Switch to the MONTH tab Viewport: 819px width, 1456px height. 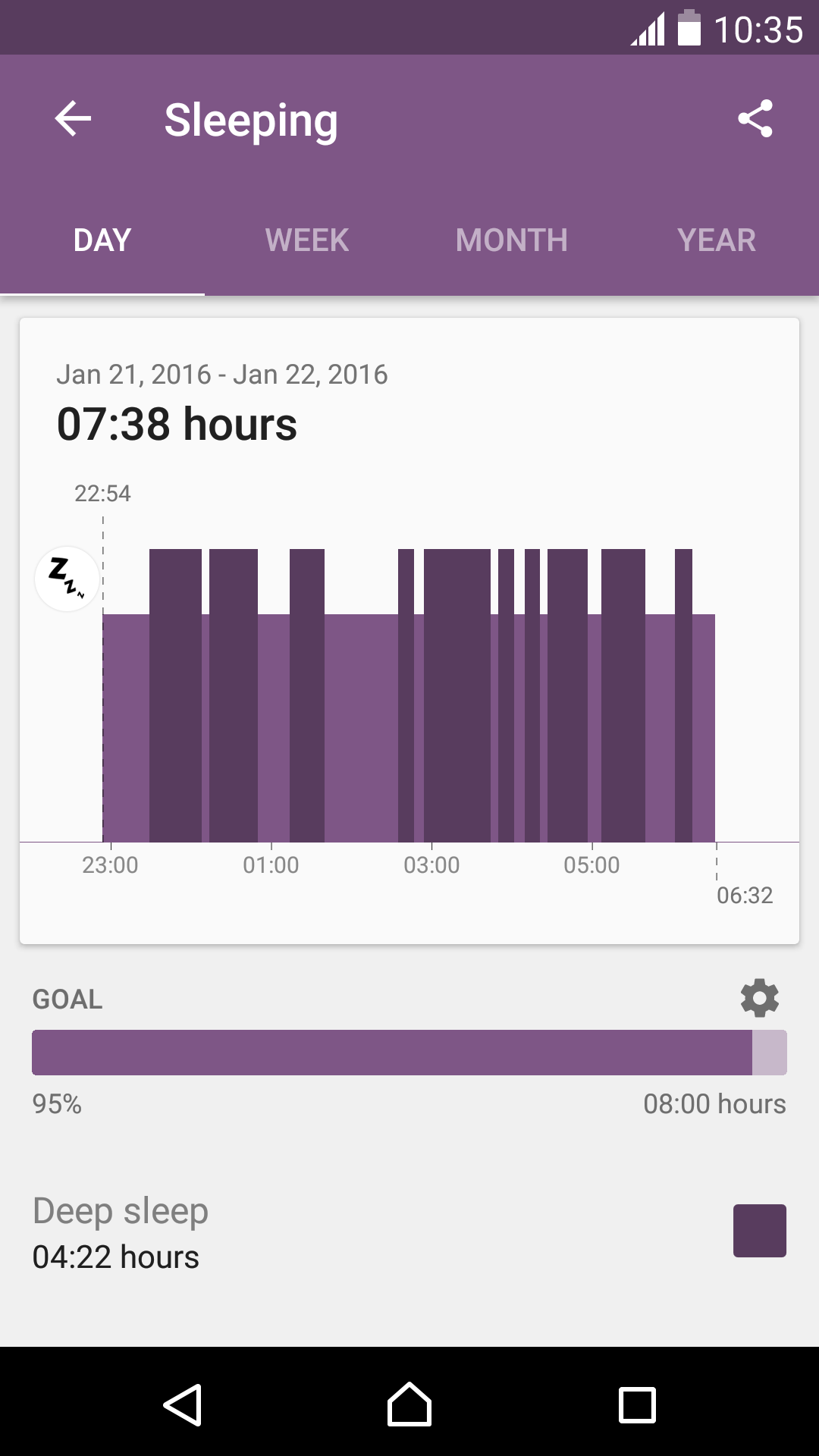tap(512, 240)
